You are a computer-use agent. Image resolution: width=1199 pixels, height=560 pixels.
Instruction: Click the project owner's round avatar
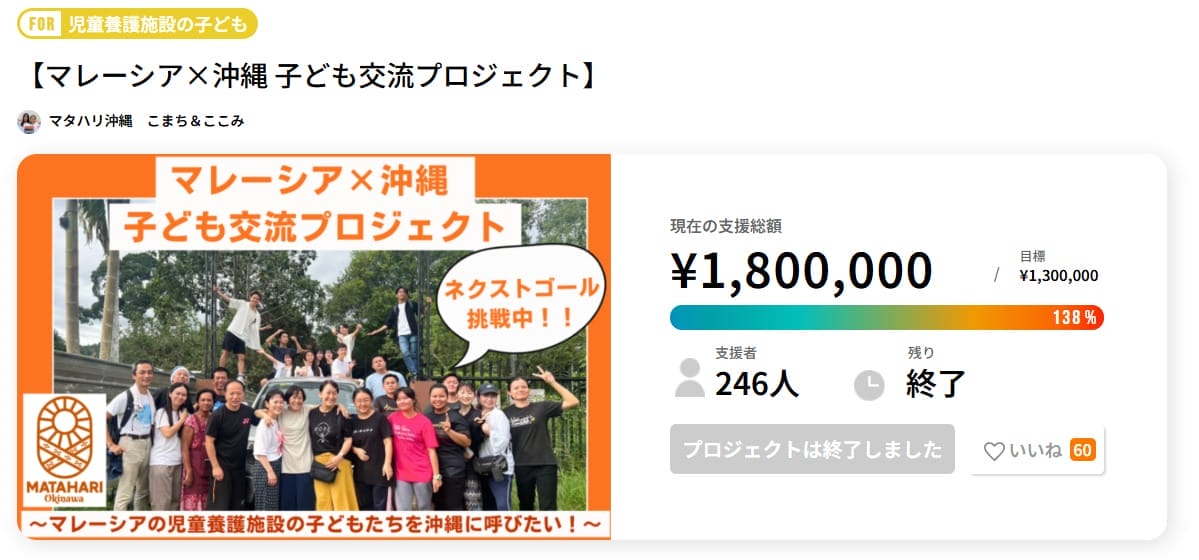[29, 121]
